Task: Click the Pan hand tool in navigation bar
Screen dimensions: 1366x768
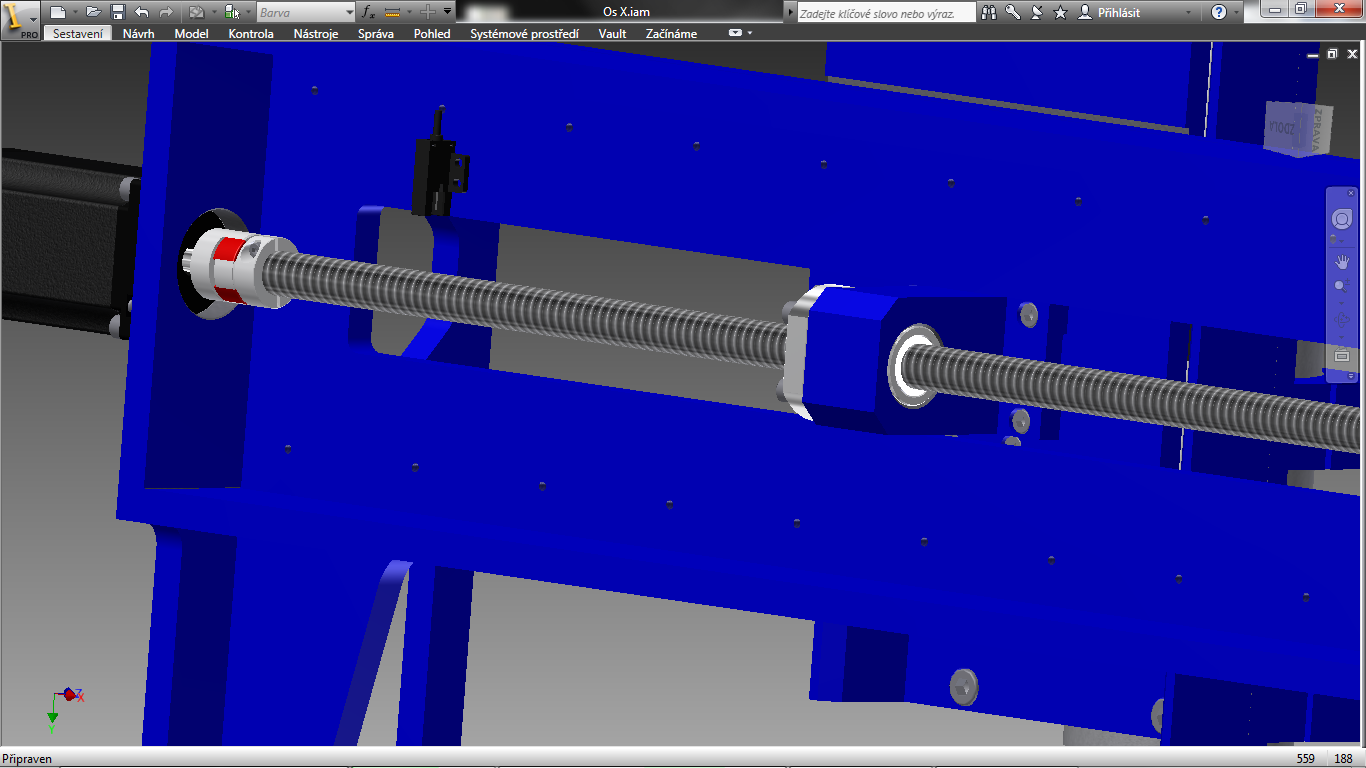Action: point(1342,262)
